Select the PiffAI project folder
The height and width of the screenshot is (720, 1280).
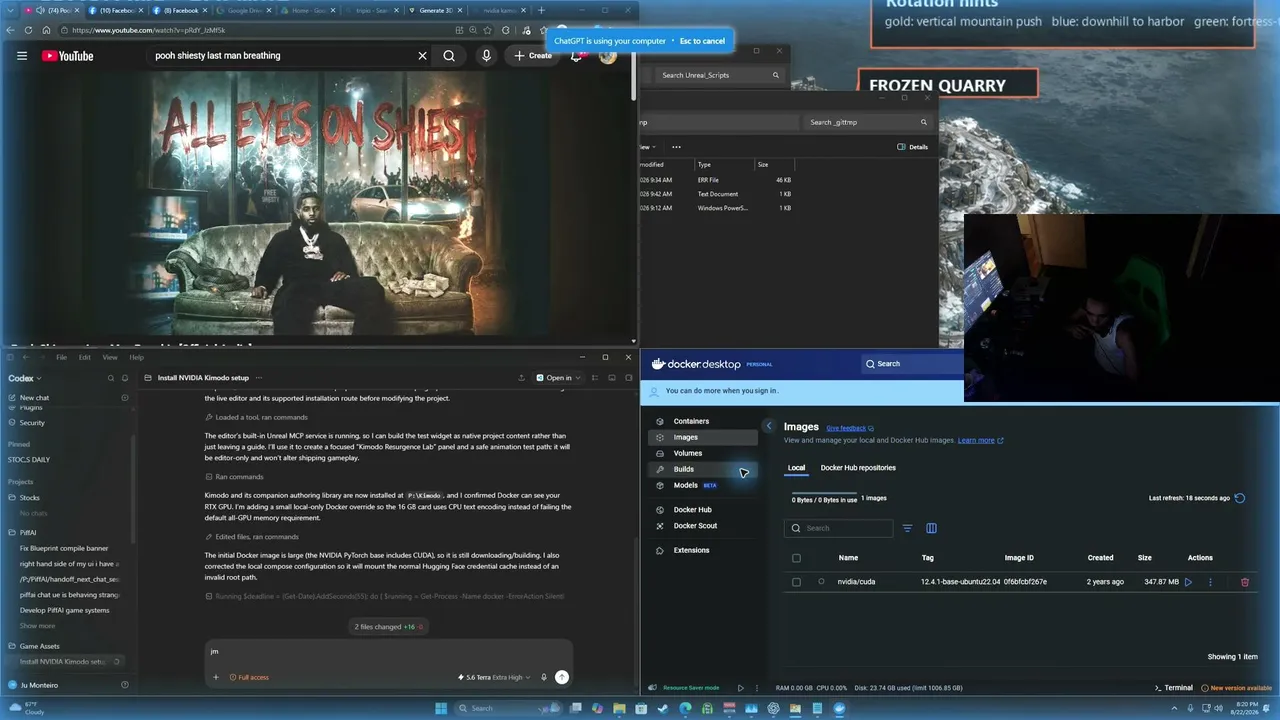(28, 533)
